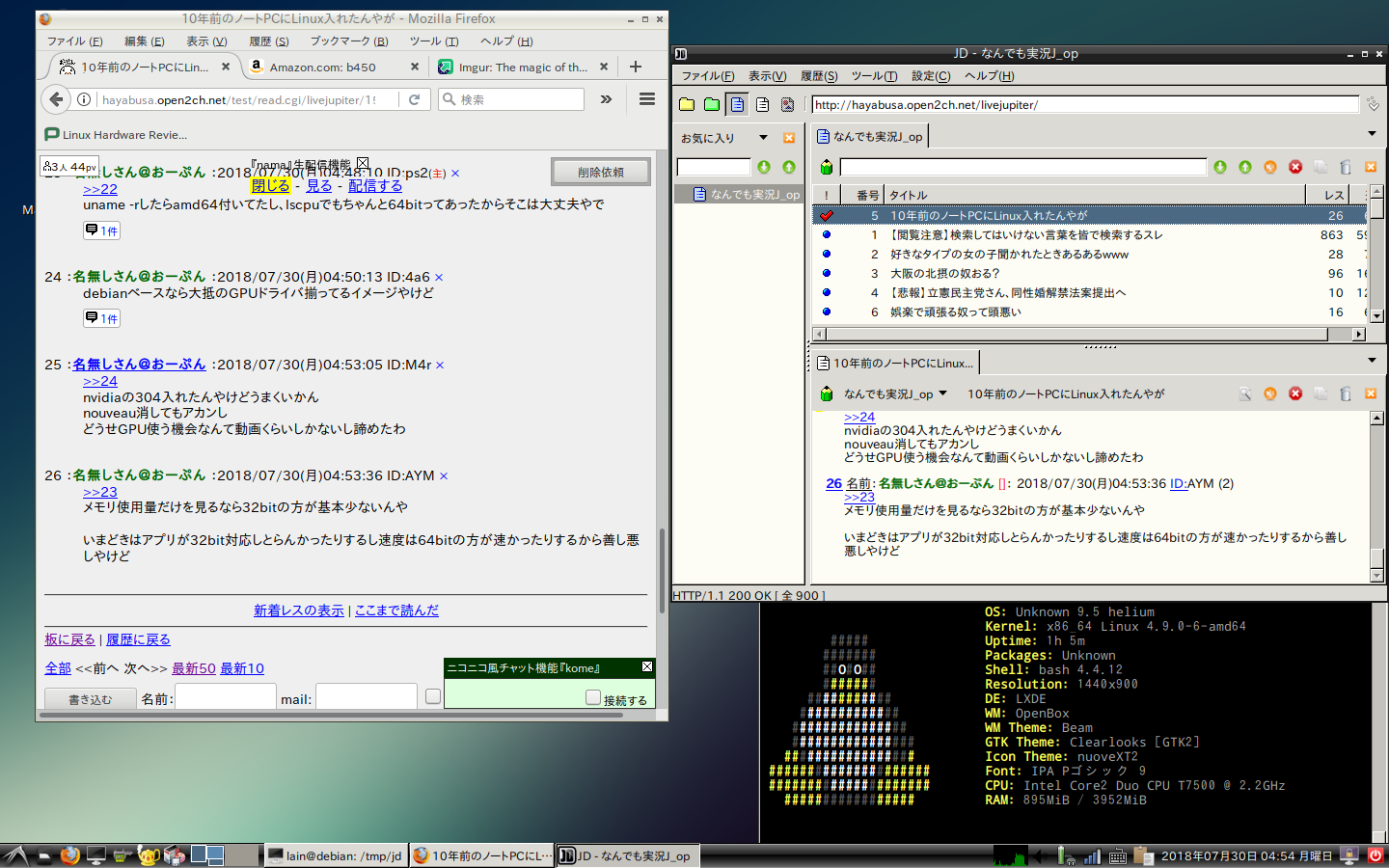Click the green folder icon in JD toolbar
This screenshot has width=1389, height=868.
click(x=712, y=104)
